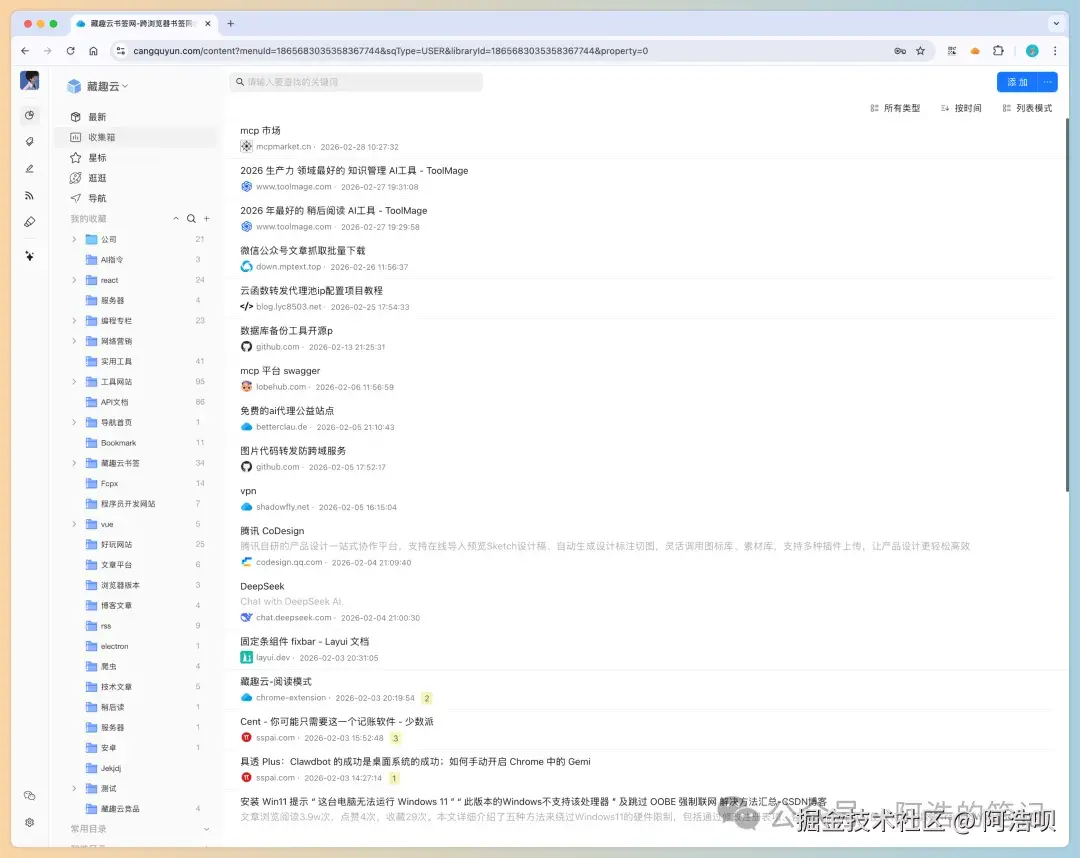Open the DeepSeek bookmark
The height and width of the screenshot is (858, 1080).
(x=262, y=586)
